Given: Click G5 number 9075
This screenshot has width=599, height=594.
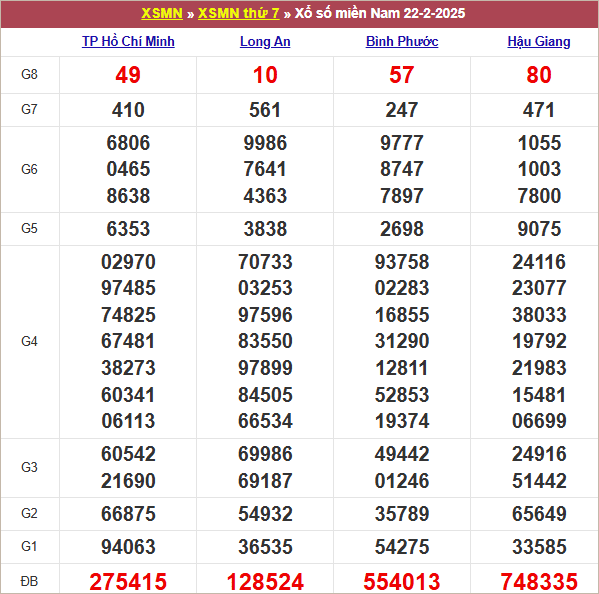Looking at the screenshot, I should [539, 229].
